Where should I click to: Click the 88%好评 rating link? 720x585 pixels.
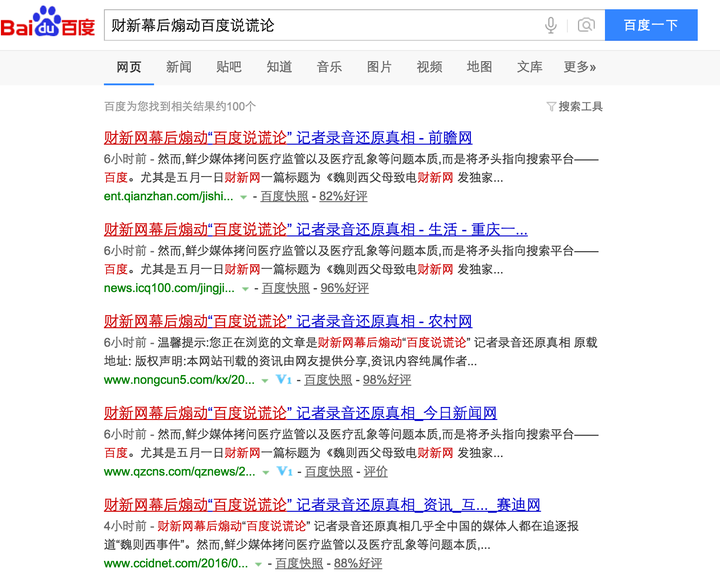[x=358, y=564]
